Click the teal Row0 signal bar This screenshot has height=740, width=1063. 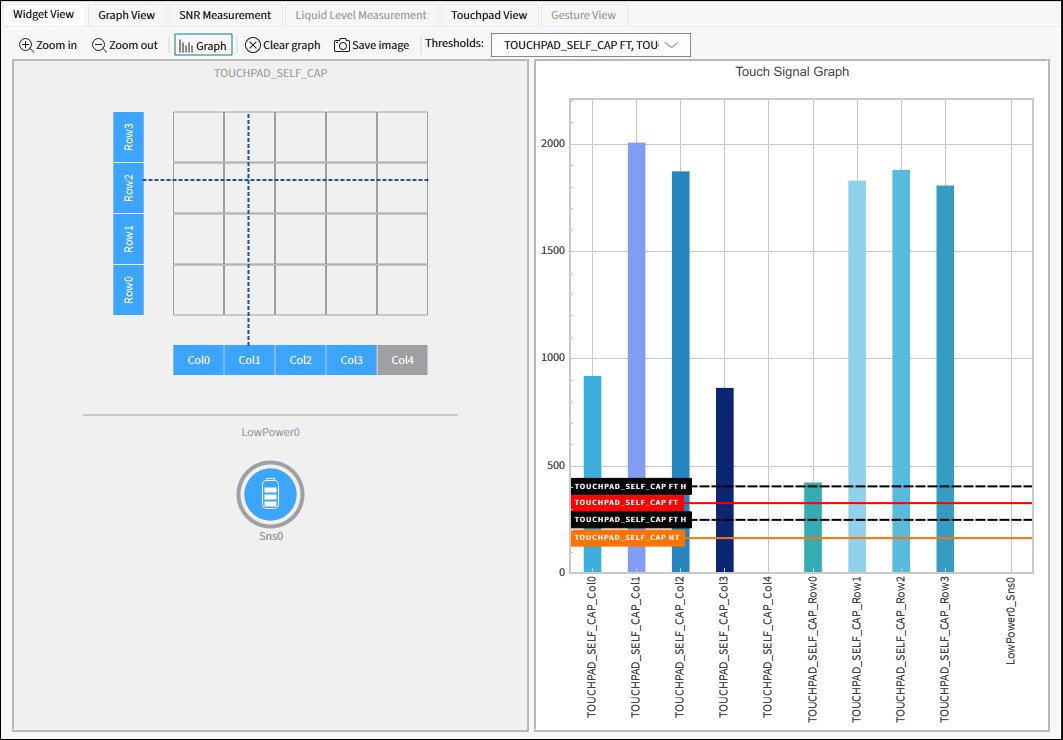click(x=813, y=527)
